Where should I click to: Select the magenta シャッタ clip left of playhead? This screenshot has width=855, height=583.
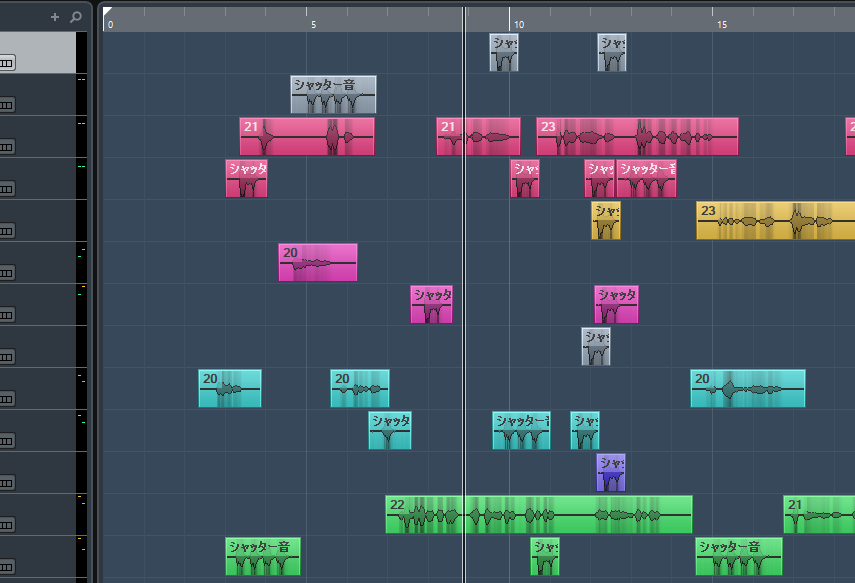(x=431, y=304)
